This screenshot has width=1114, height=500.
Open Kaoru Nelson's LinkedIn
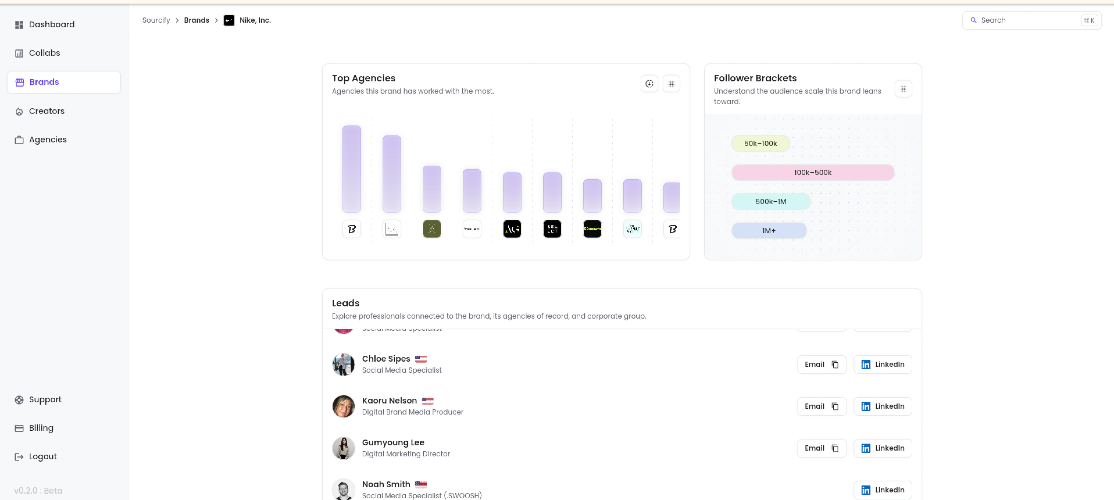pyautogui.click(x=882, y=406)
